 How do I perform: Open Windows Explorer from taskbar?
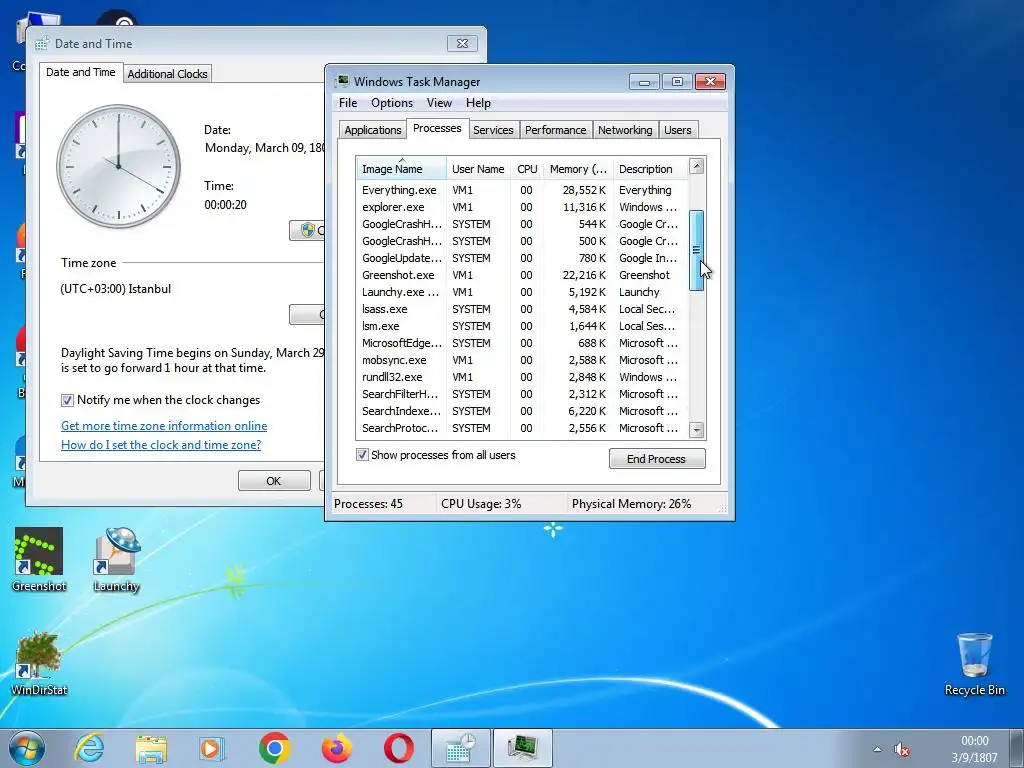pos(151,749)
